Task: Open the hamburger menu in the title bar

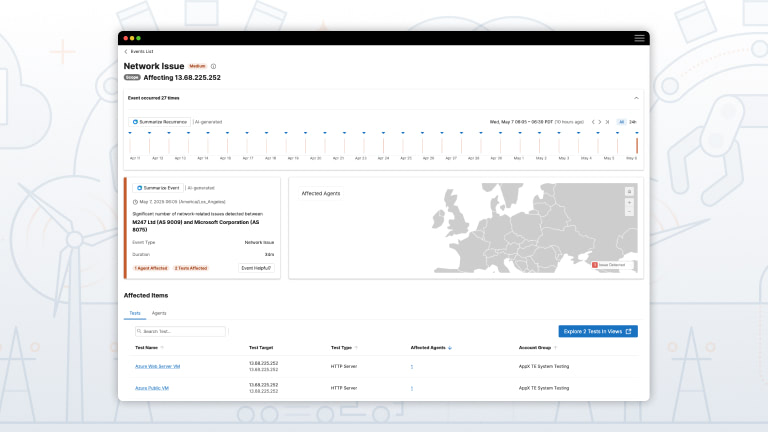Action: (x=639, y=38)
